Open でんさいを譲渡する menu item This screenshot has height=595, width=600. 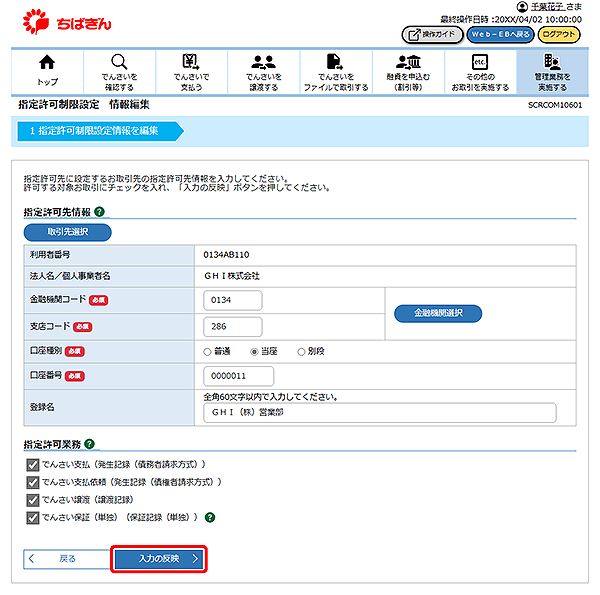[x=264, y=72]
